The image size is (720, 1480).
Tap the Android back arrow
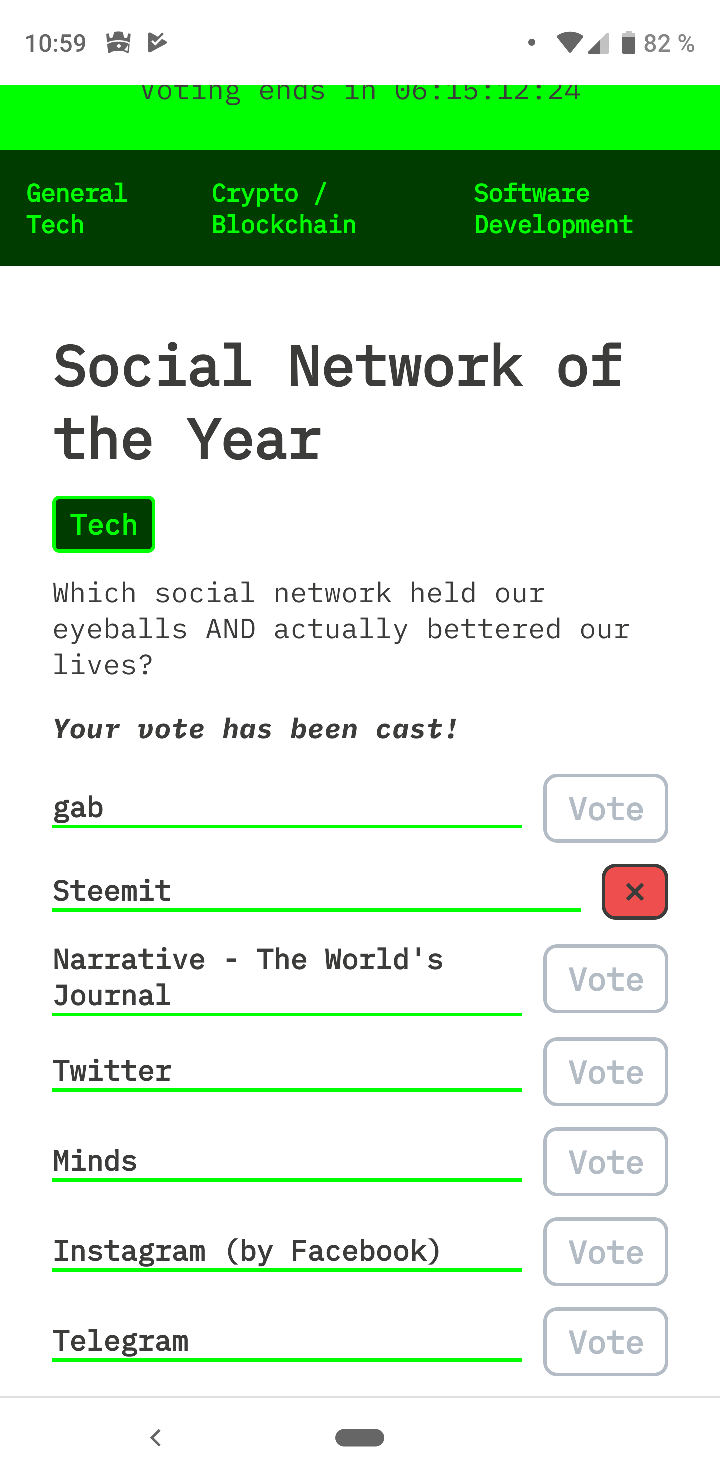click(155, 1438)
